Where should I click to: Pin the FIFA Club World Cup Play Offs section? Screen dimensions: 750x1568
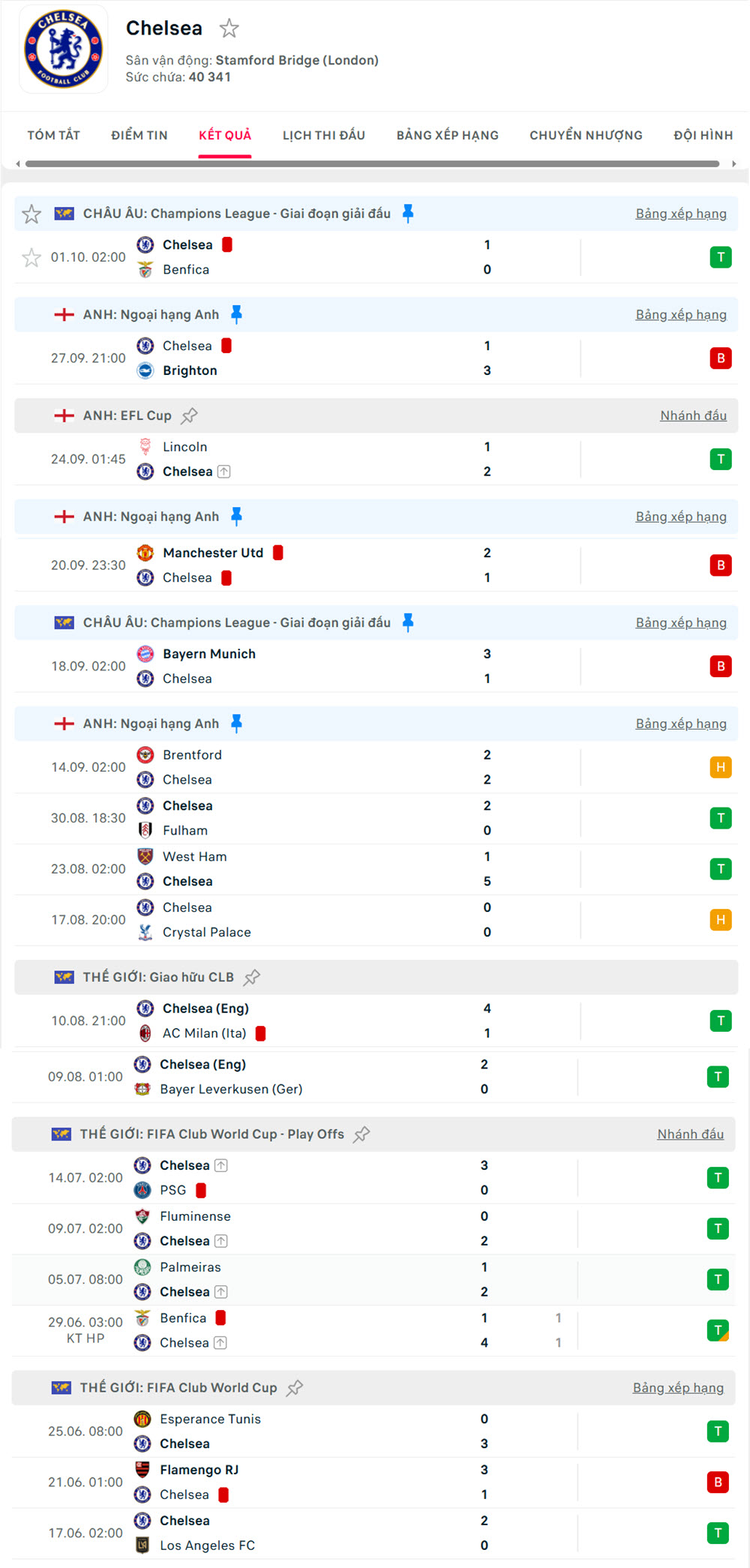click(361, 1135)
